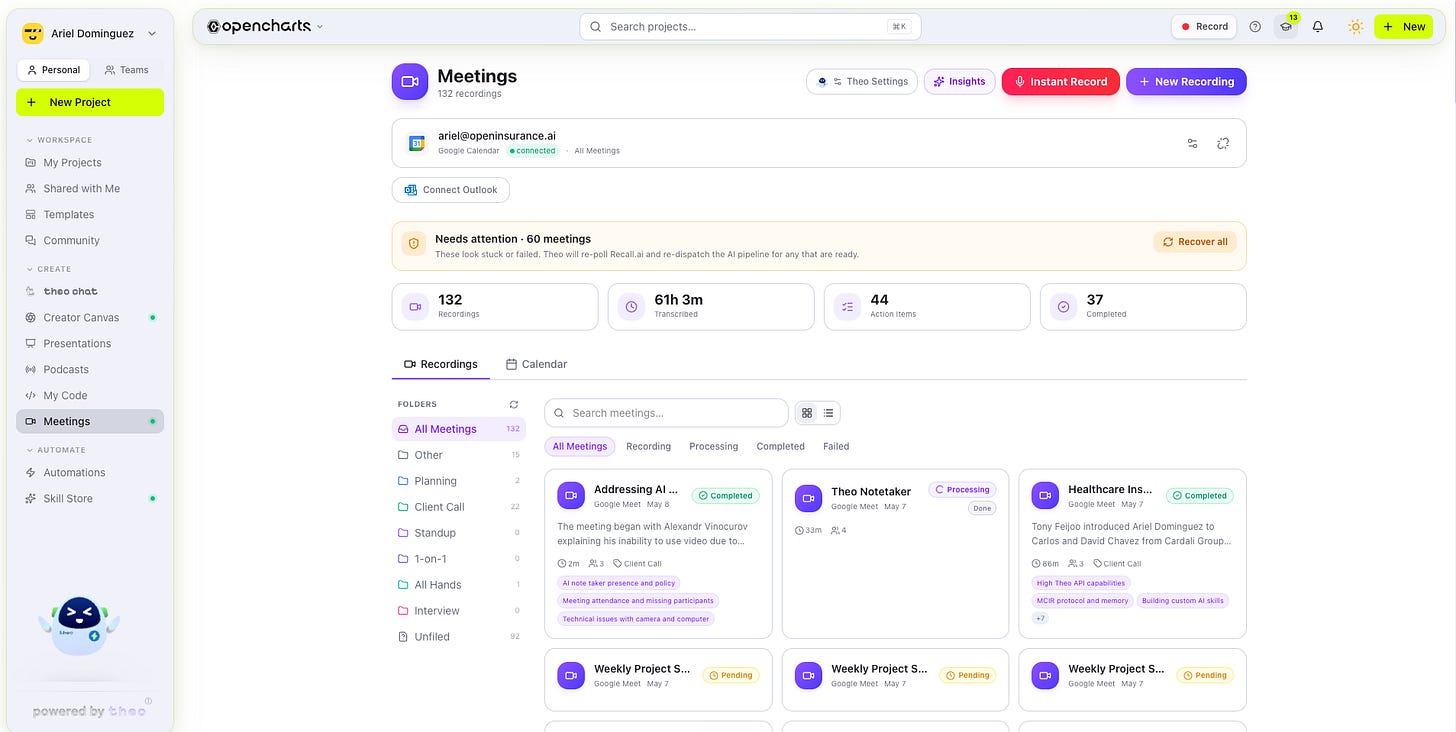Switch to list view
The image size is (1456, 732).
click(829, 412)
